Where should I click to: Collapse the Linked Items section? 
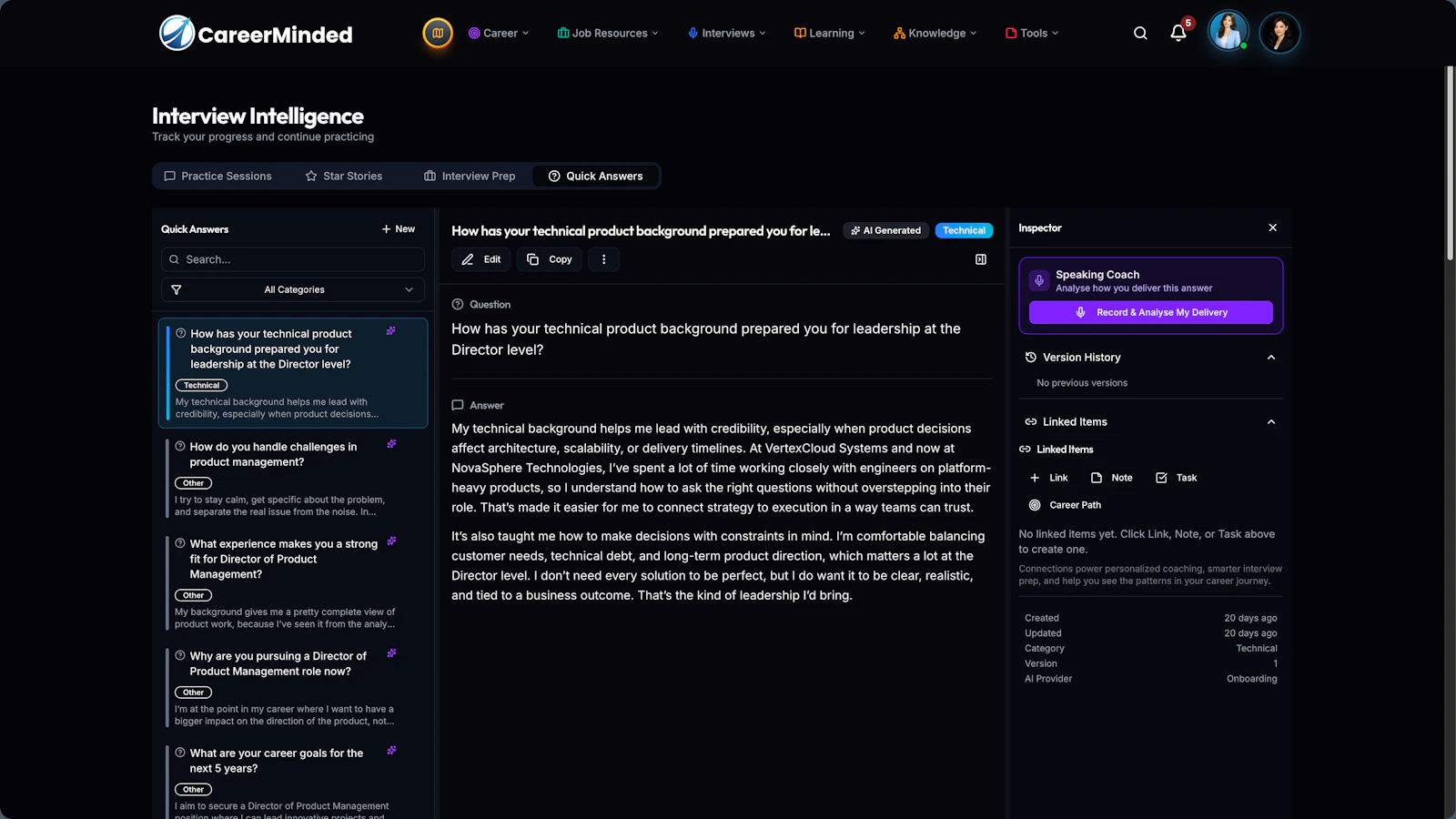click(x=1271, y=422)
